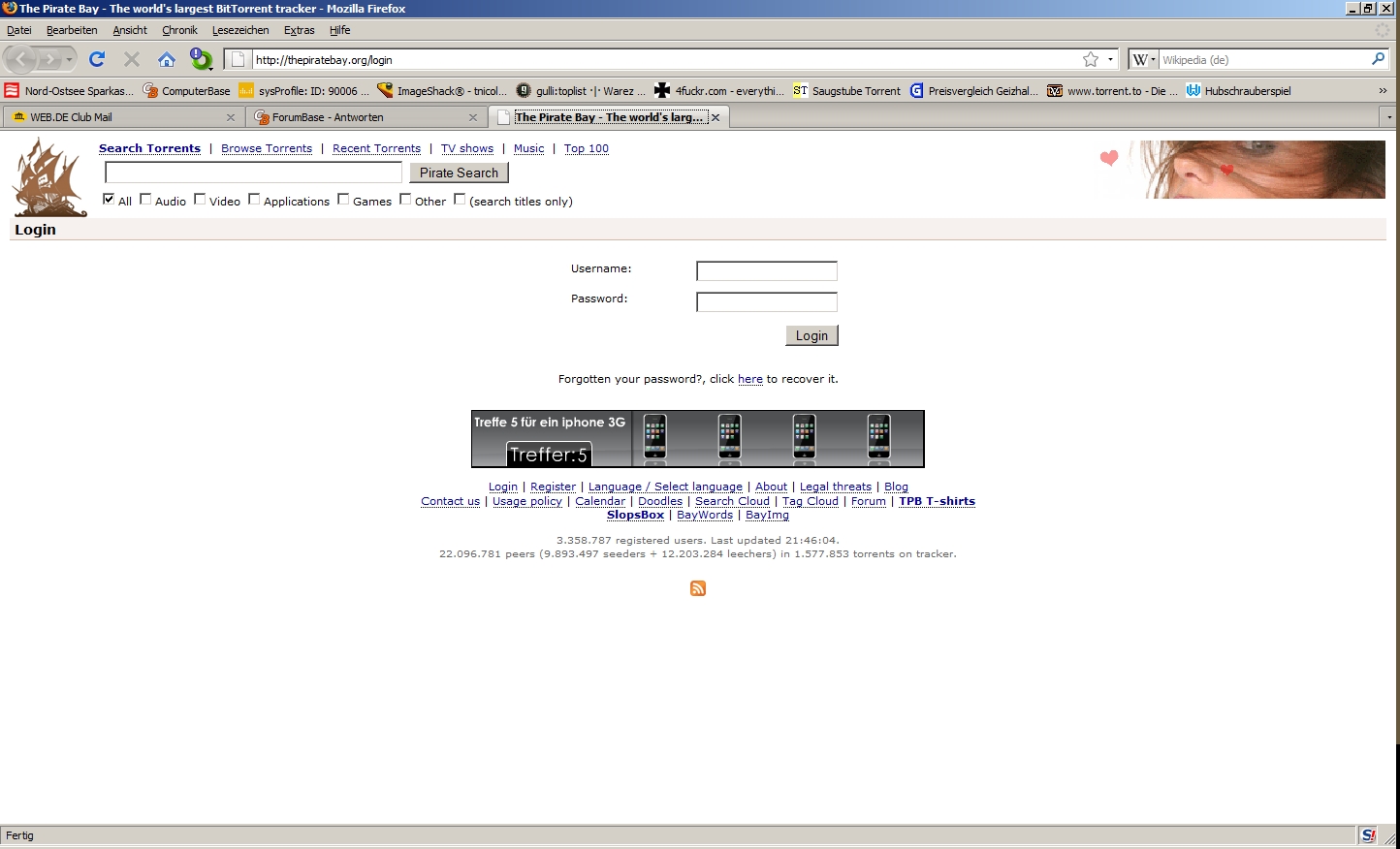Click the torrent search text box
Image resolution: width=1400 pixels, height=849 pixels.
253,173
